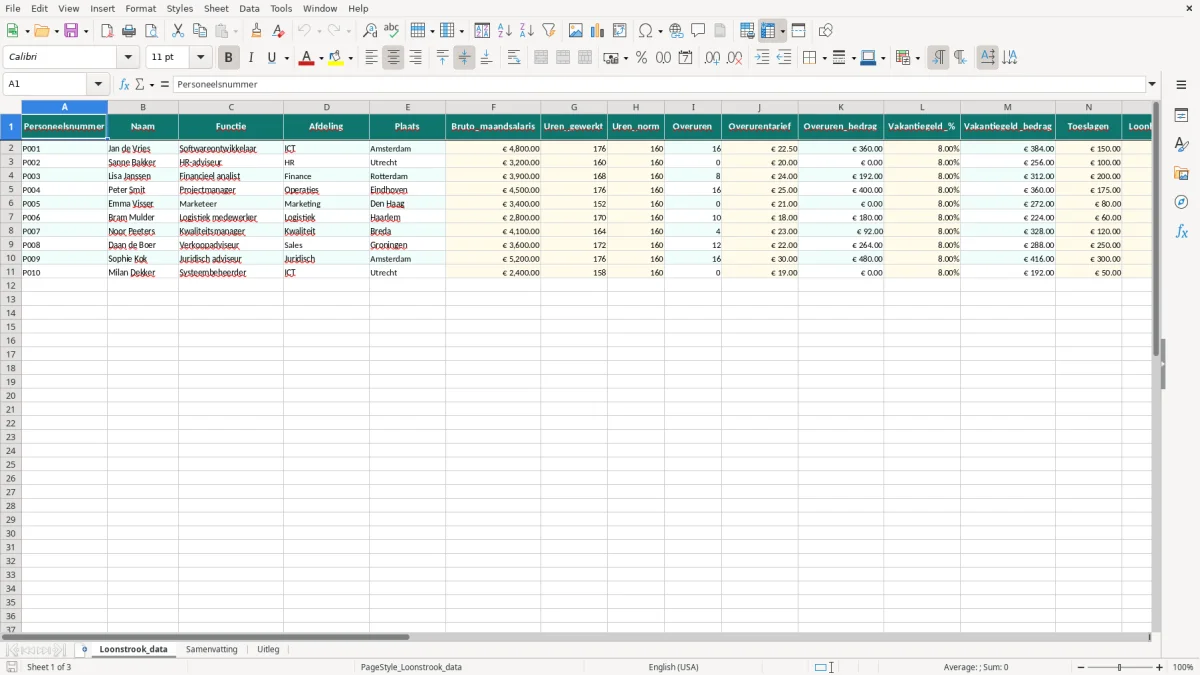The height and width of the screenshot is (675, 1200).
Task: Open sidebar Gallery panel icon
Action: pyautogui.click(x=1181, y=173)
